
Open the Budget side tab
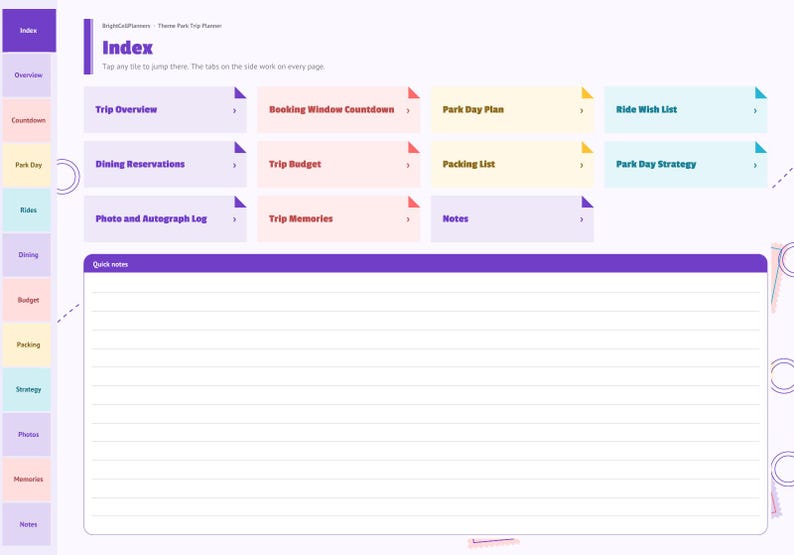27,300
